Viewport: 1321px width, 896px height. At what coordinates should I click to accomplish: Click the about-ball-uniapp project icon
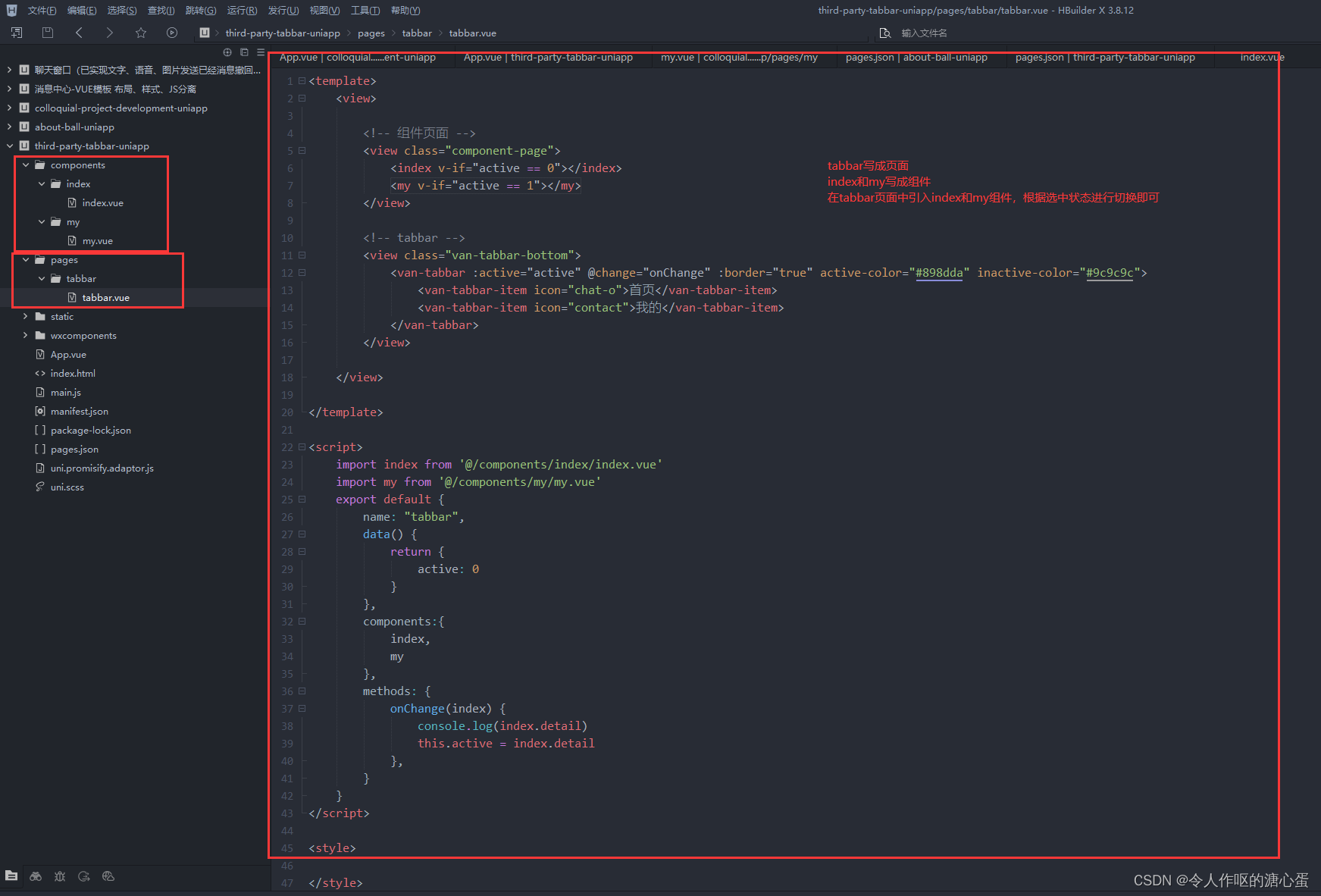click(24, 127)
